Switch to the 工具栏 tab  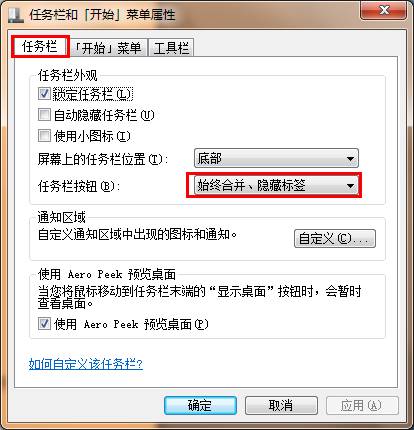(x=171, y=48)
